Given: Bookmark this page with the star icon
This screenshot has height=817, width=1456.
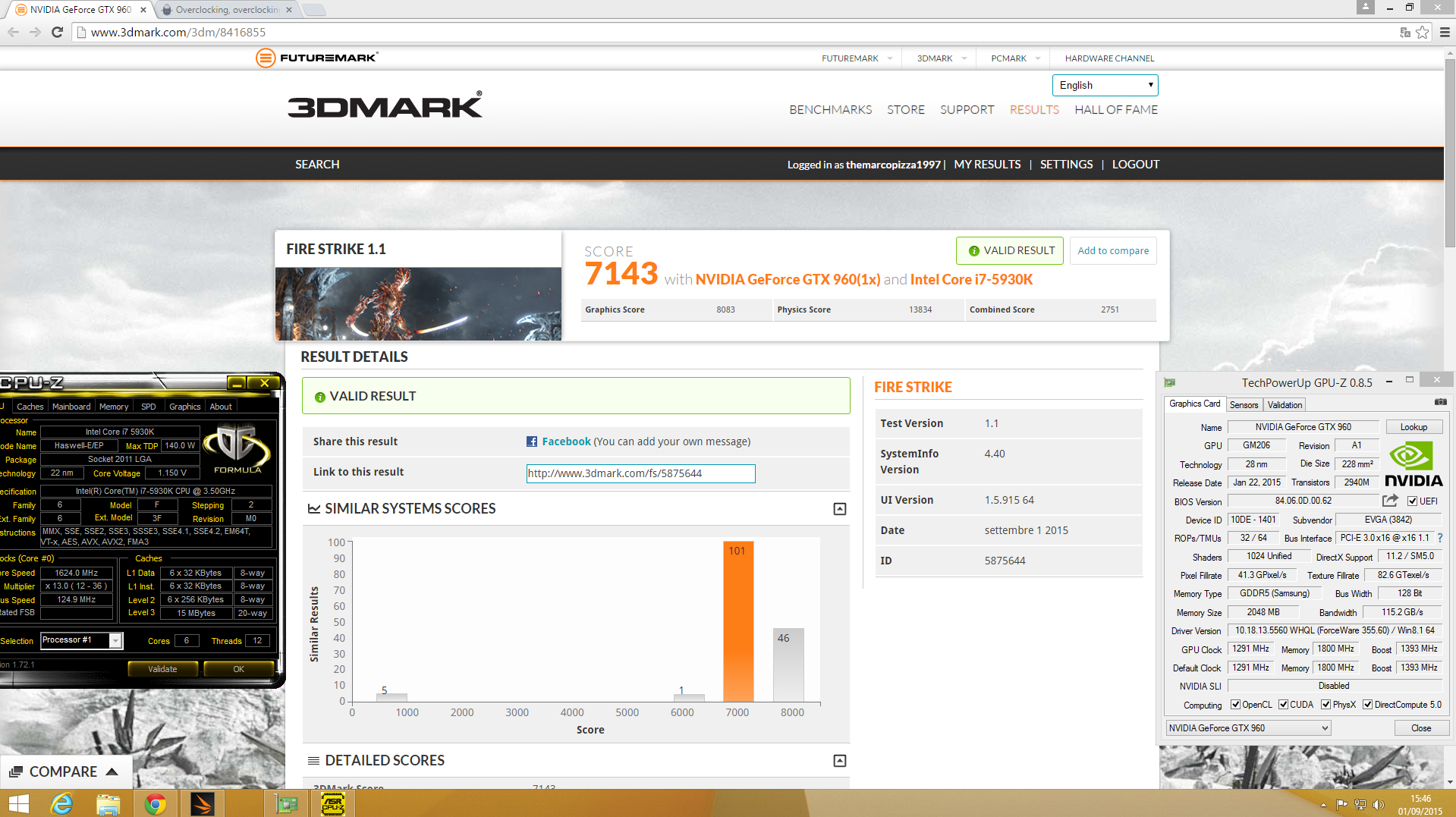Looking at the screenshot, I should tap(1422, 32).
